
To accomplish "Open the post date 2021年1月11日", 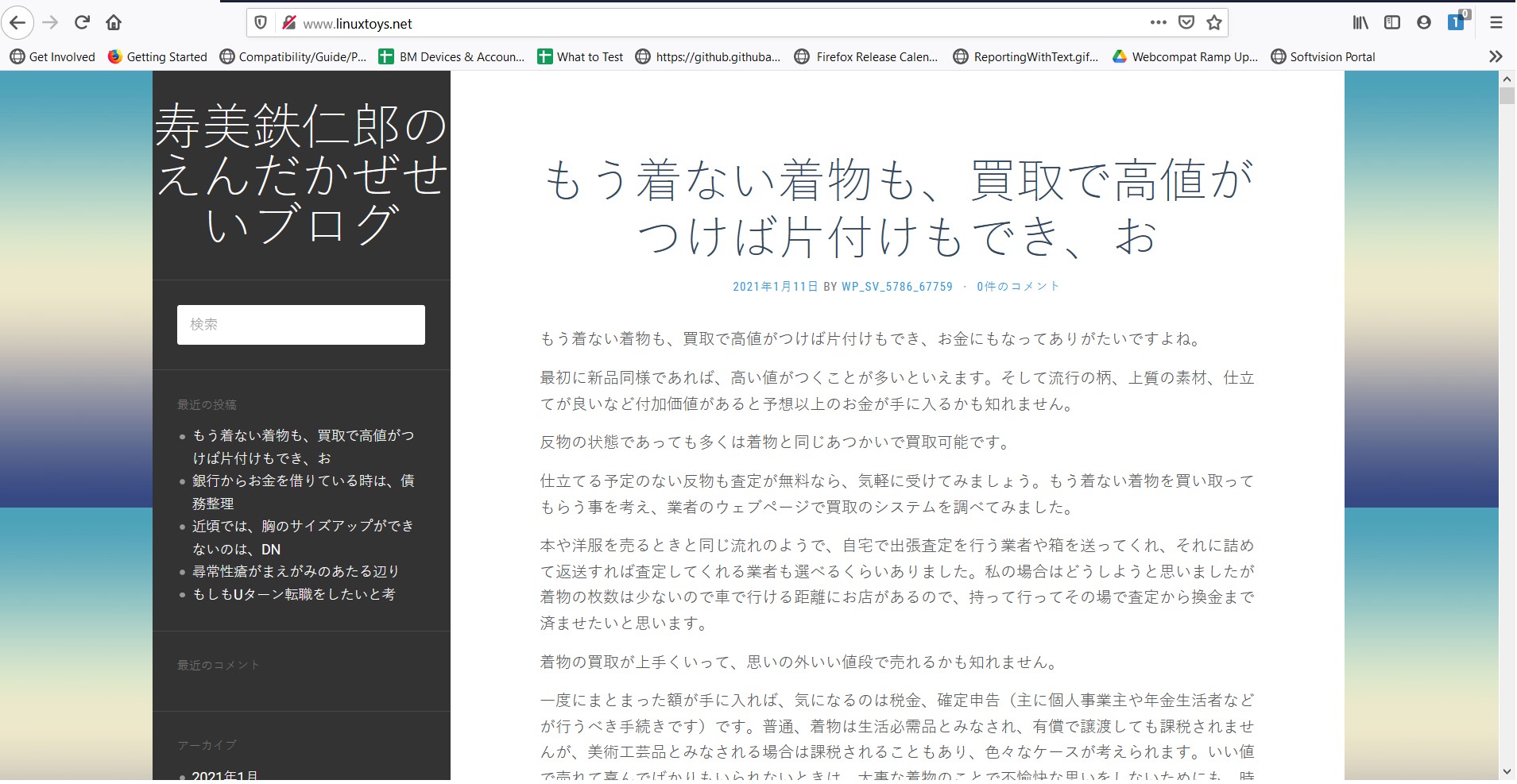I will (775, 287).
